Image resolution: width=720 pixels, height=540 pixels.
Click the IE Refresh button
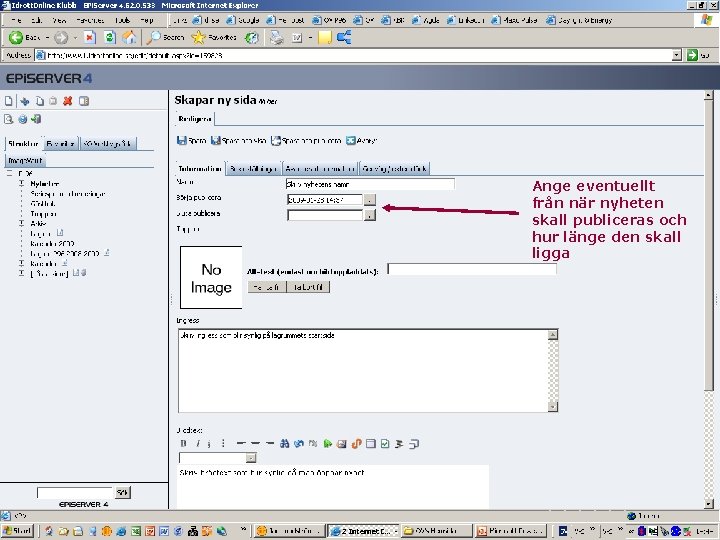tap(109, 38)
